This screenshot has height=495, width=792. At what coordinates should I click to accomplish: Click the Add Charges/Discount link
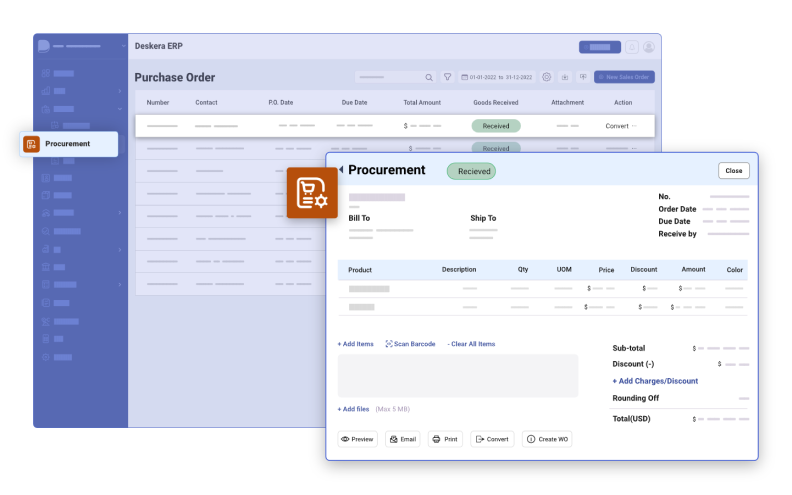click(x=655, y=381)
